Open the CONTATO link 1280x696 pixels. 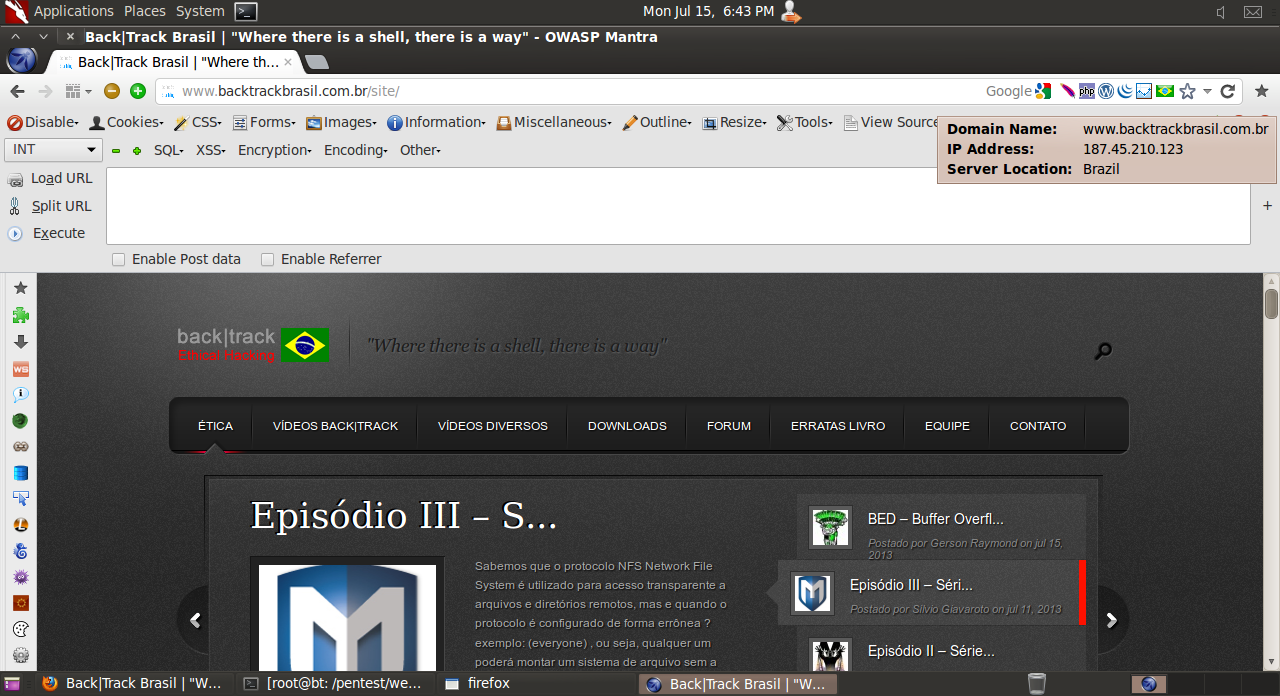pyautogui.click(x=1038, y=426)
